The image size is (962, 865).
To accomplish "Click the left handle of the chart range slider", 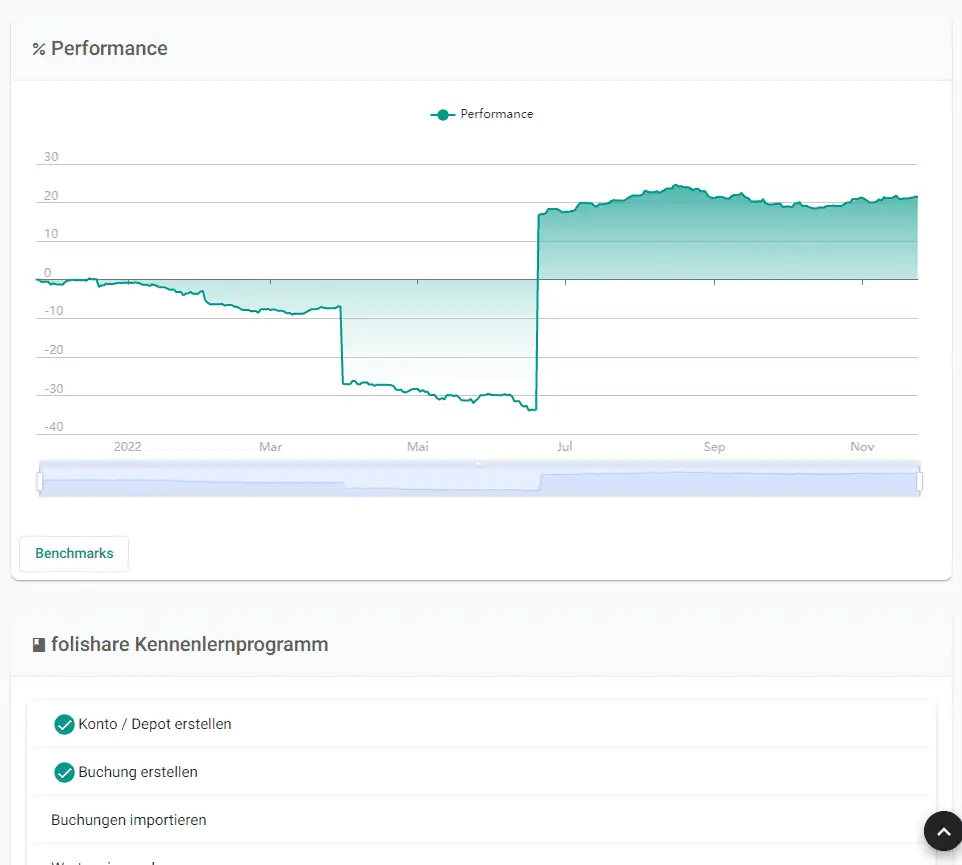I will (x=40, y=482).
